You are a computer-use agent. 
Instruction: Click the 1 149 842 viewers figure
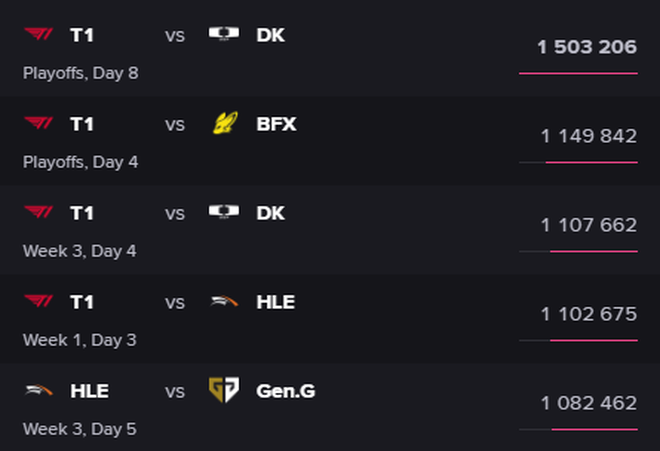(588, 136)
